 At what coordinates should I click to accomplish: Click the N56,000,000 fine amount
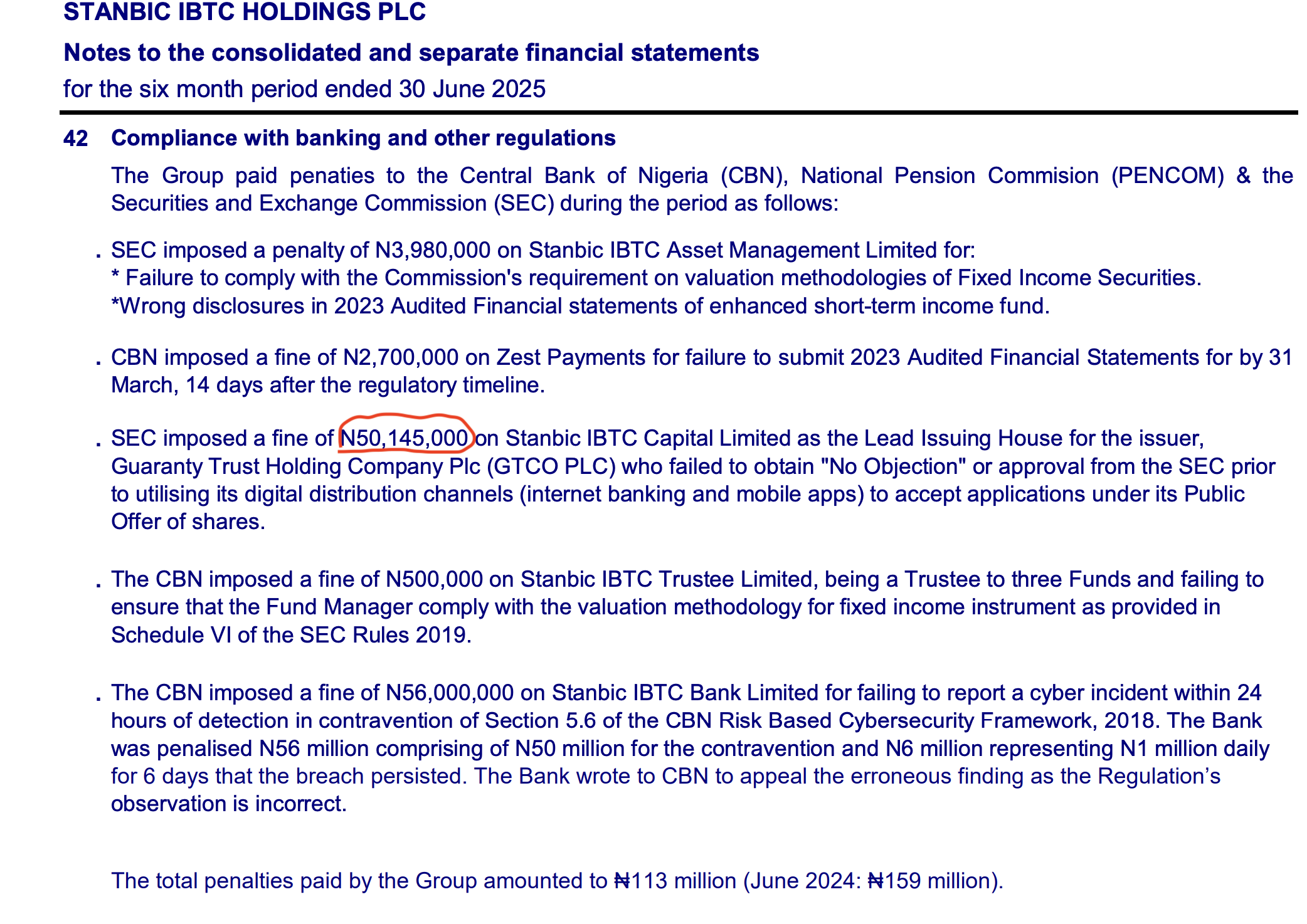[x=449, y=693]
